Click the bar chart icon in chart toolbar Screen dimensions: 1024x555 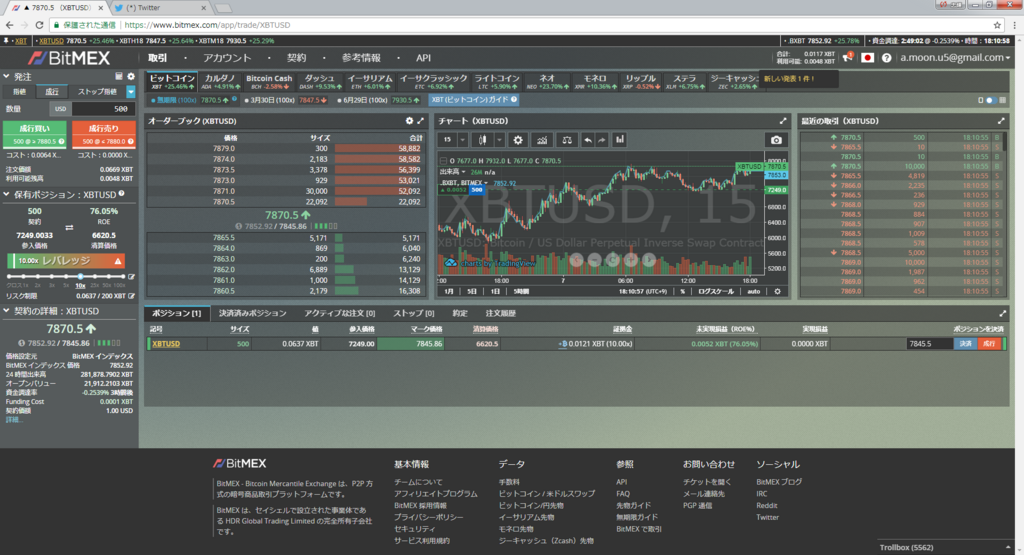coord(620,140)
